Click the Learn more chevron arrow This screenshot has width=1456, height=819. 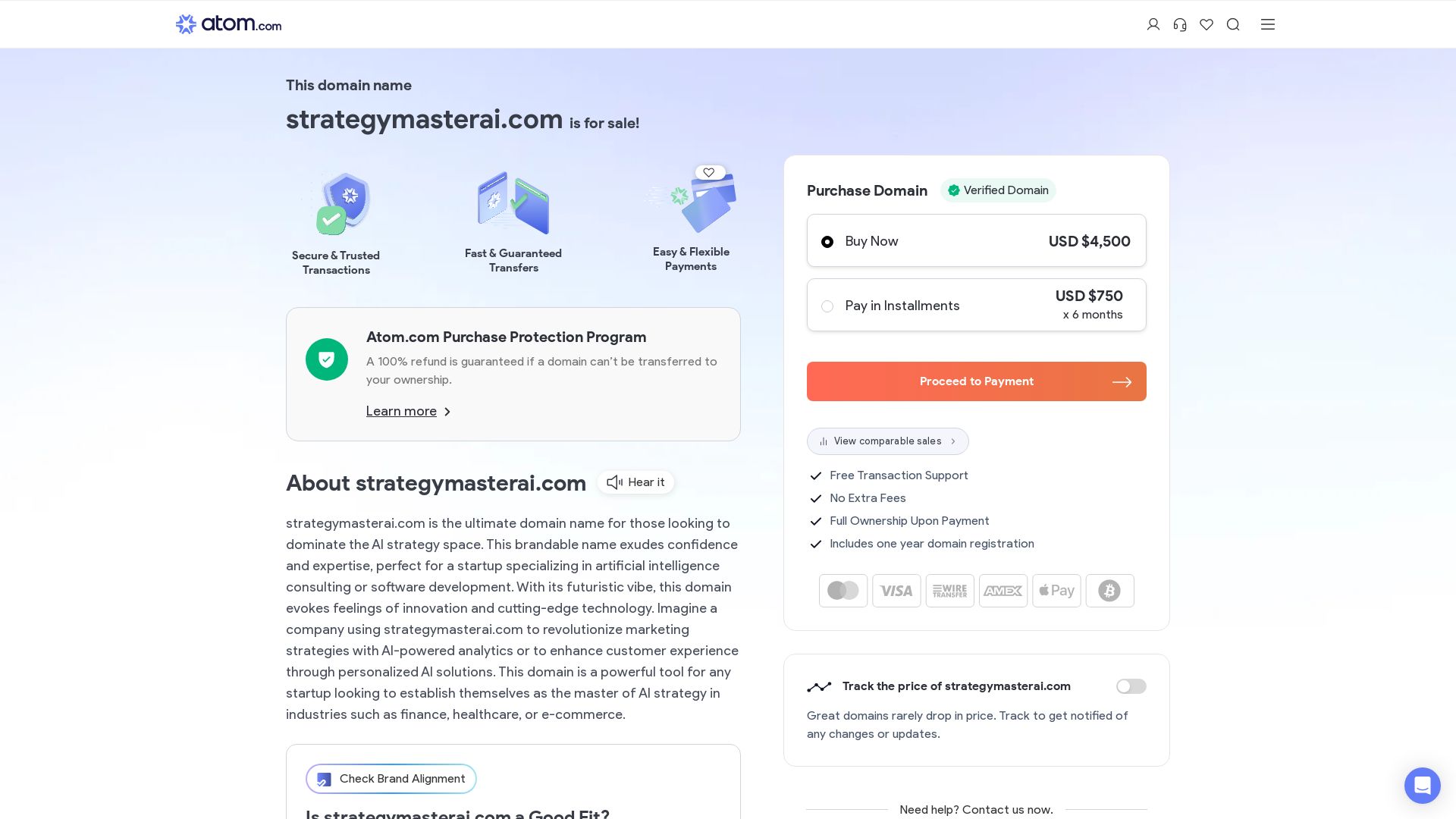447,412
